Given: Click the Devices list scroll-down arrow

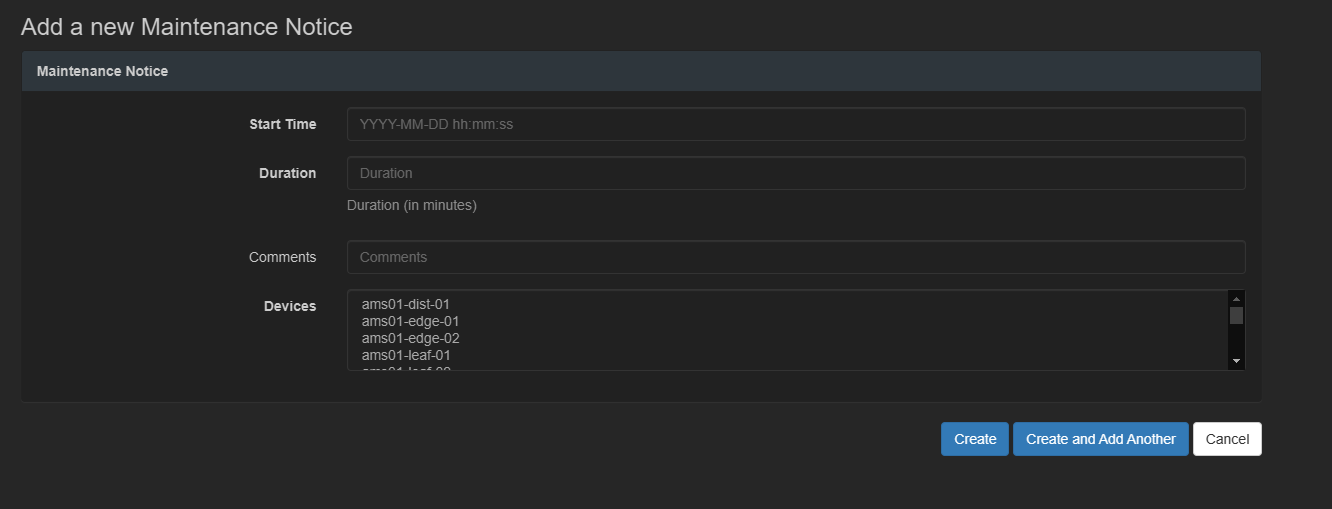Looking at the screenshot, I should coord(1236,360).
